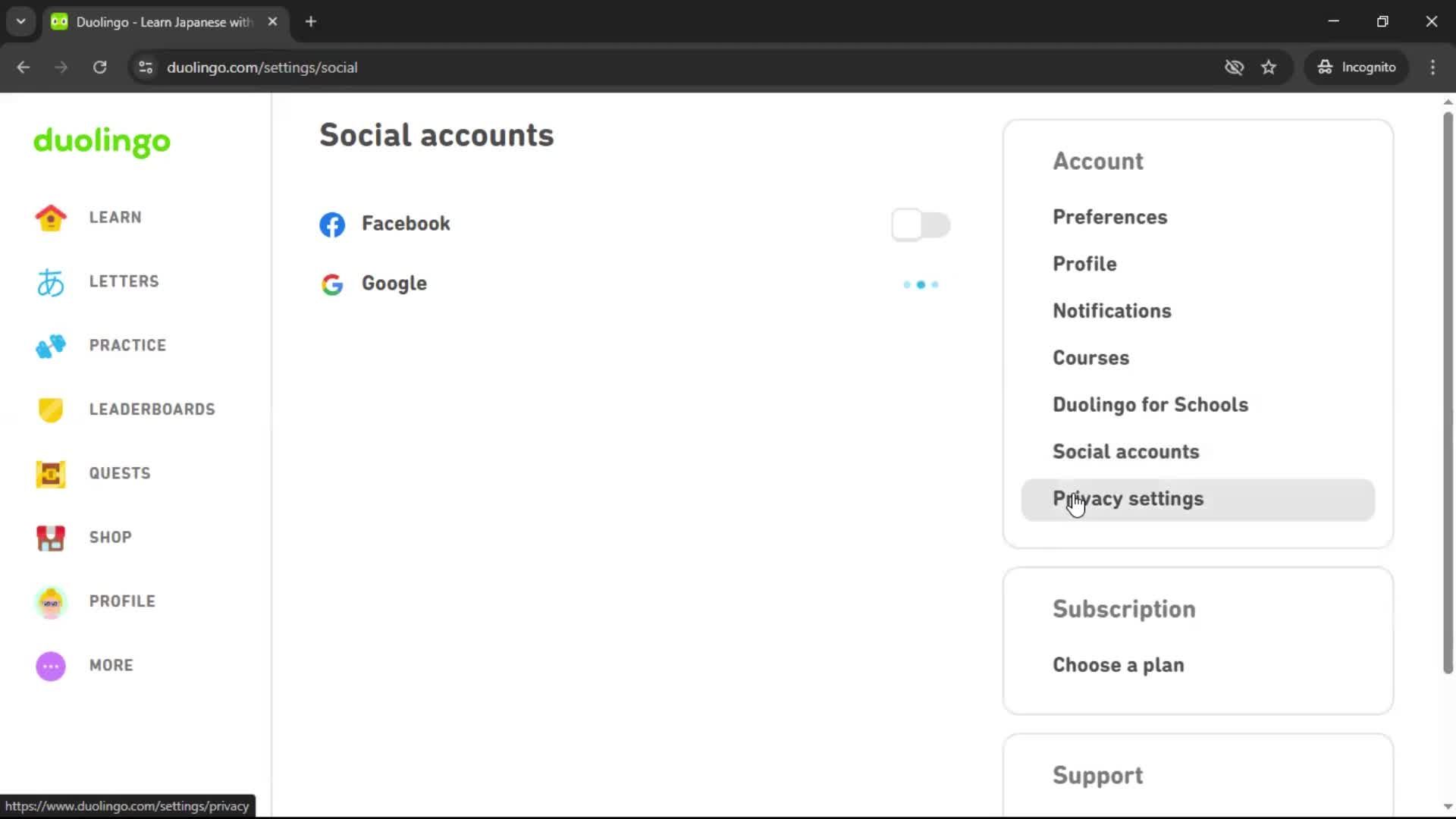Select the Letters sidebar icon

point(50,282)
